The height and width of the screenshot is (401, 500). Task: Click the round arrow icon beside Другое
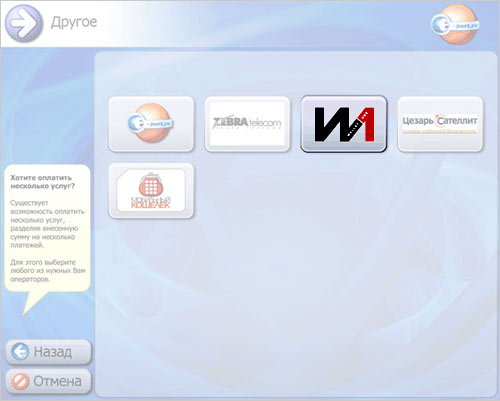24,23
